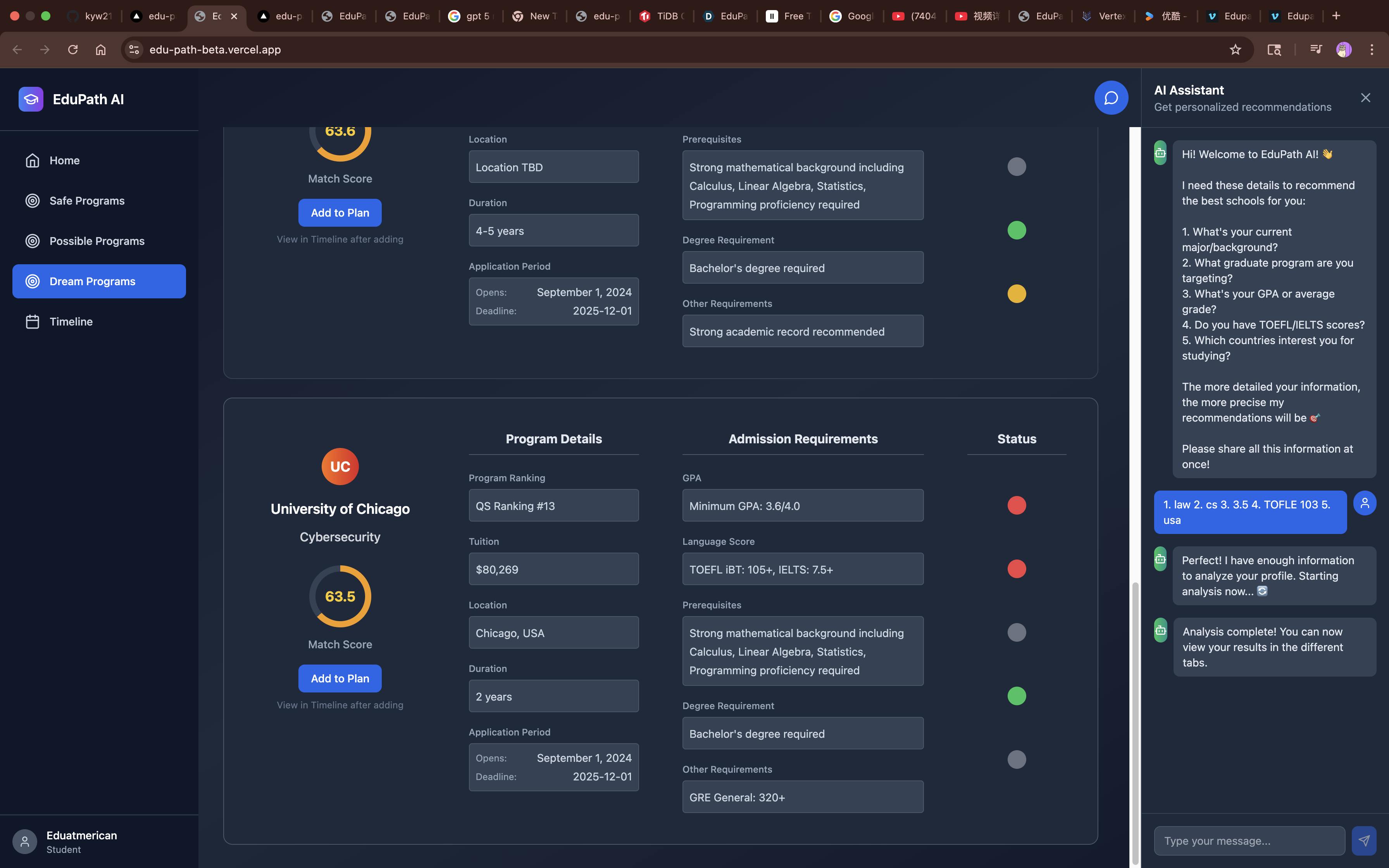Click green status dot beside Chicago Degree Requirement
This screenshot has width=1389, height=868.
[x=1017, y=696]
